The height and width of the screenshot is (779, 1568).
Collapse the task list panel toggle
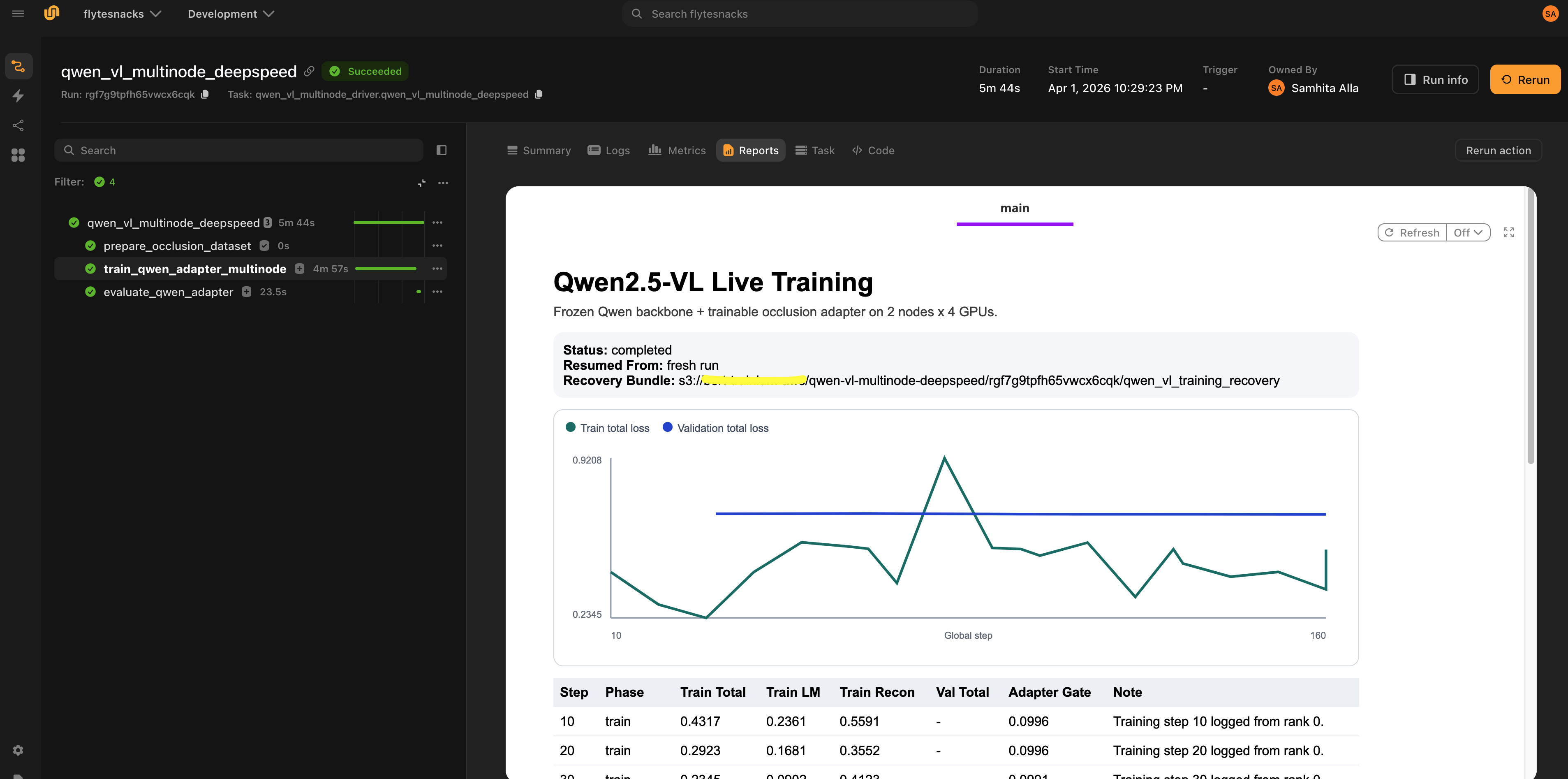[x=441, y=150]
